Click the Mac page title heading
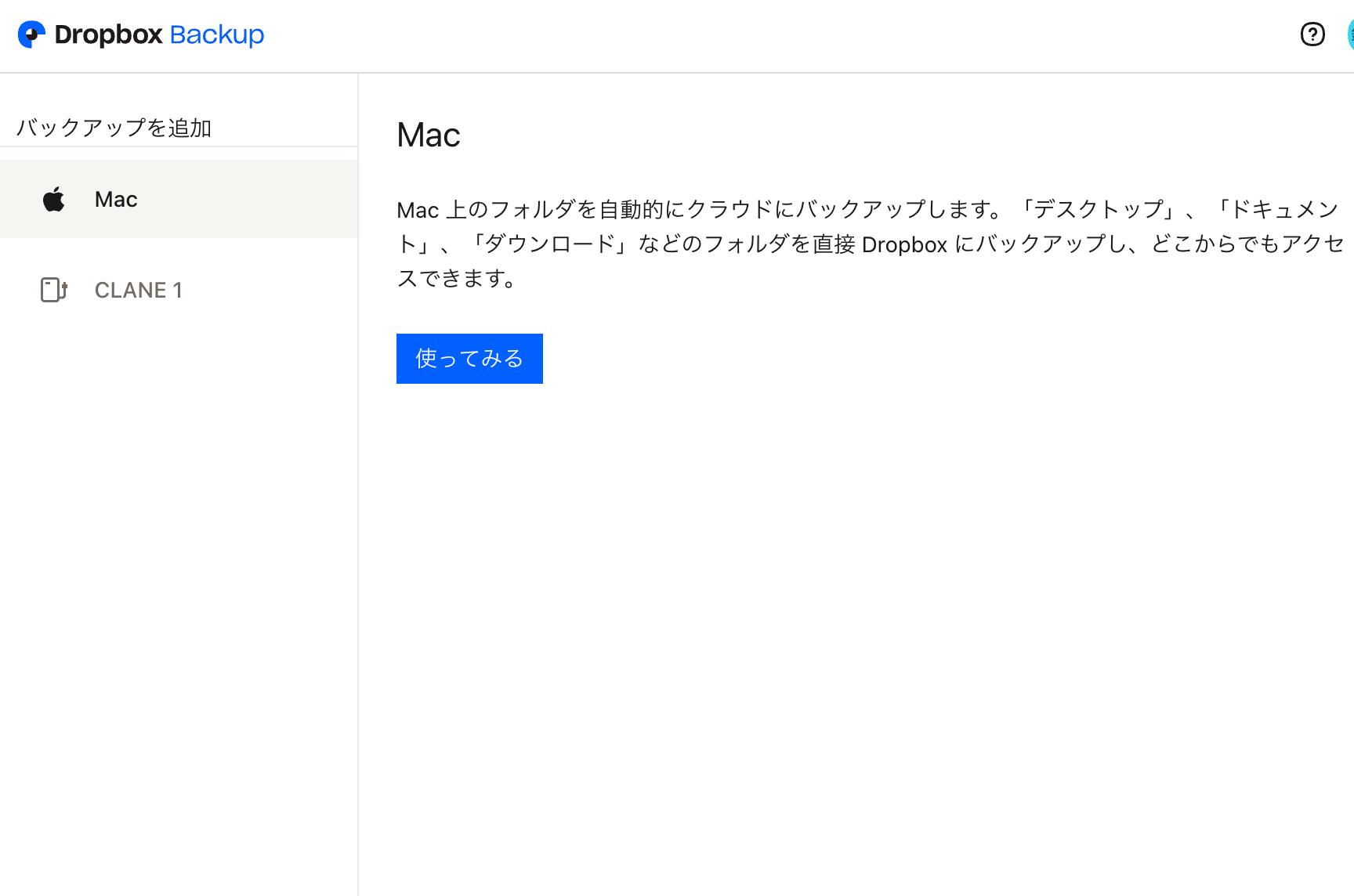1354x896 pixels. click(428, 134)
